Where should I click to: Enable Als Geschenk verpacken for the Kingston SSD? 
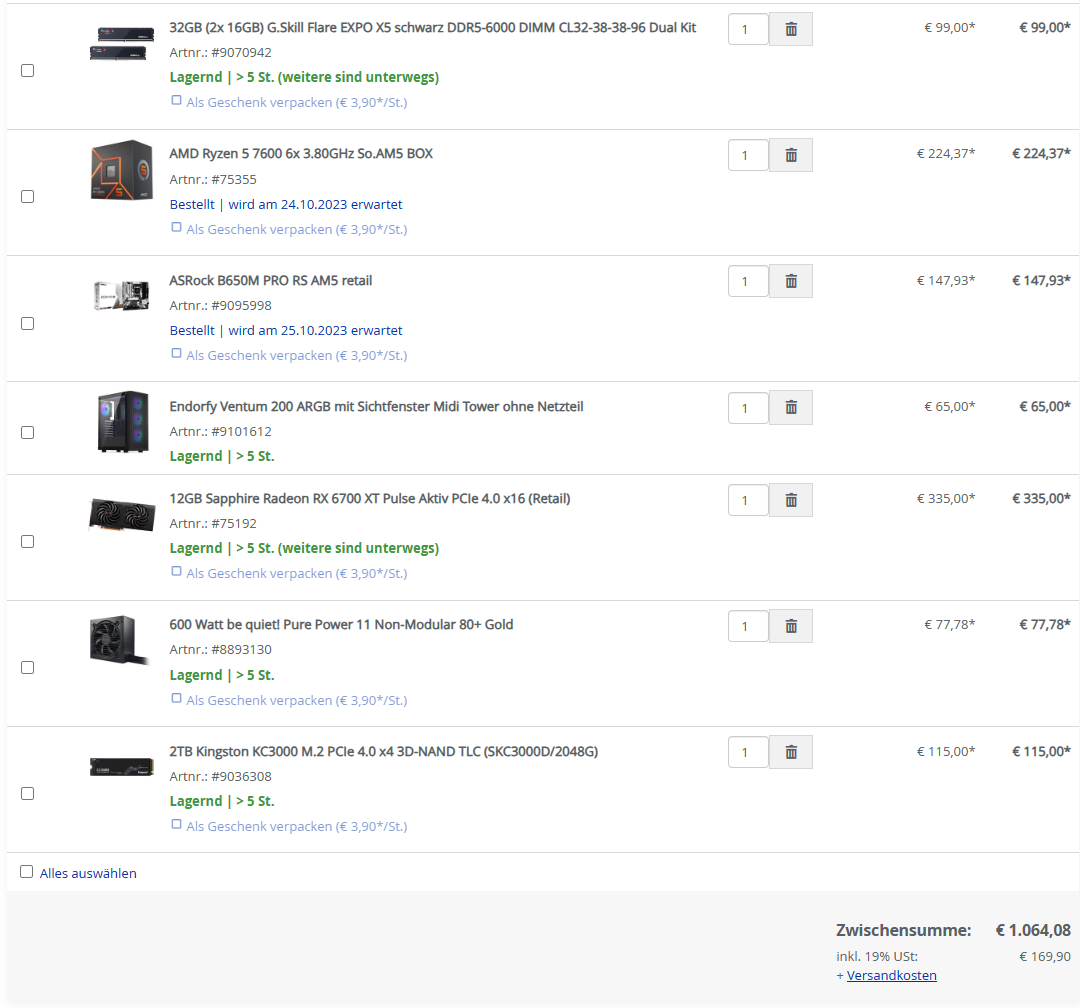(x=176, y=825)
